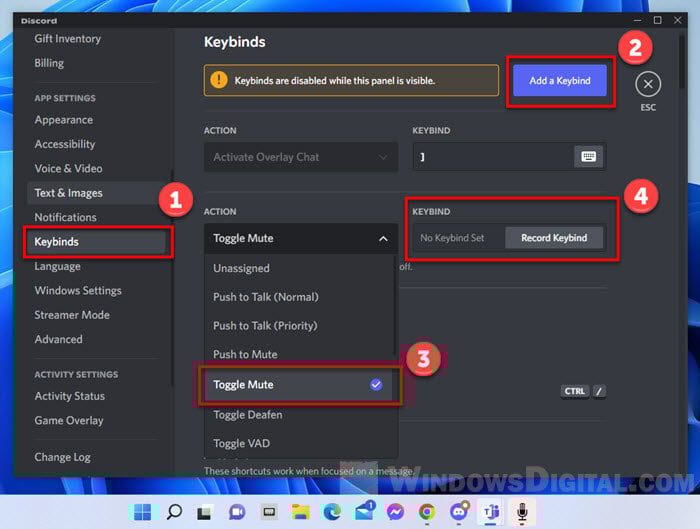Open Billing settings

pos(49,63)
